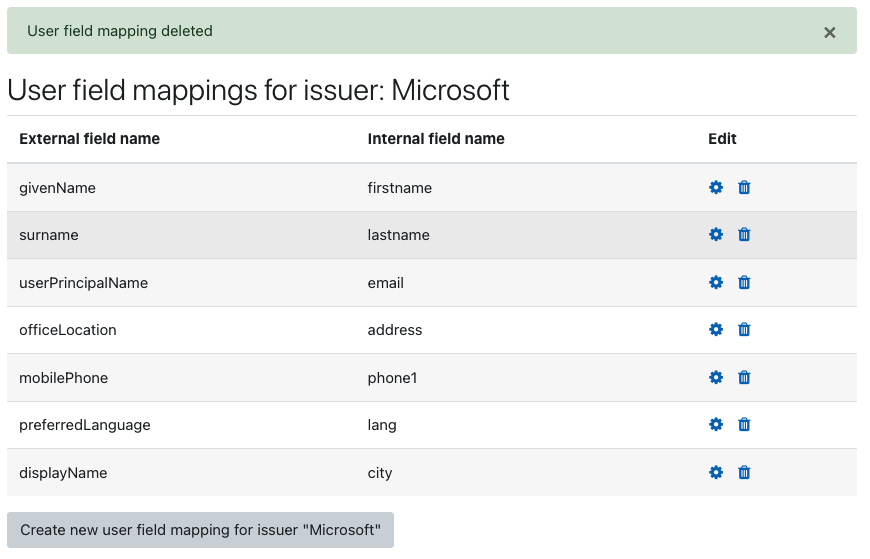This screenshot has height=559, width=870.
Task: Delete the officeLocation mapping
Action: 744,330
